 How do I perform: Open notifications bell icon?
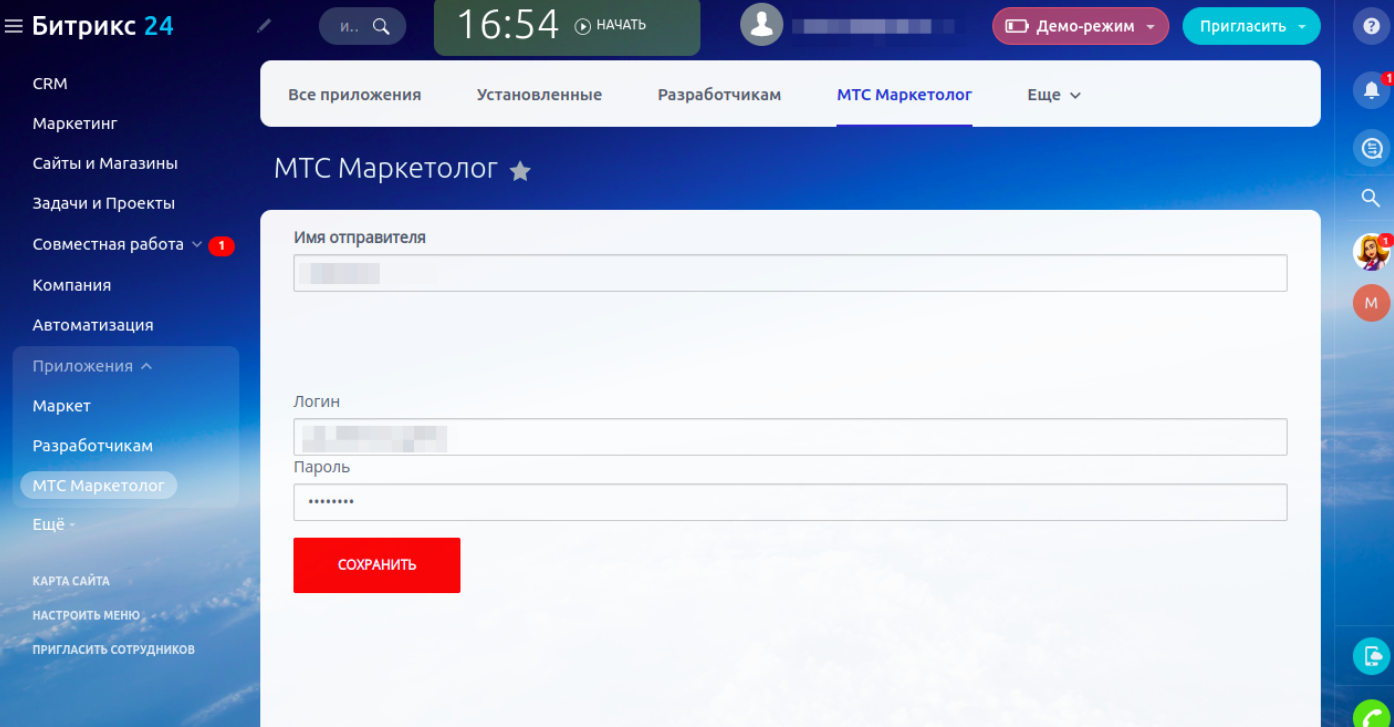pyautogui.click(x=1372, y=90)
